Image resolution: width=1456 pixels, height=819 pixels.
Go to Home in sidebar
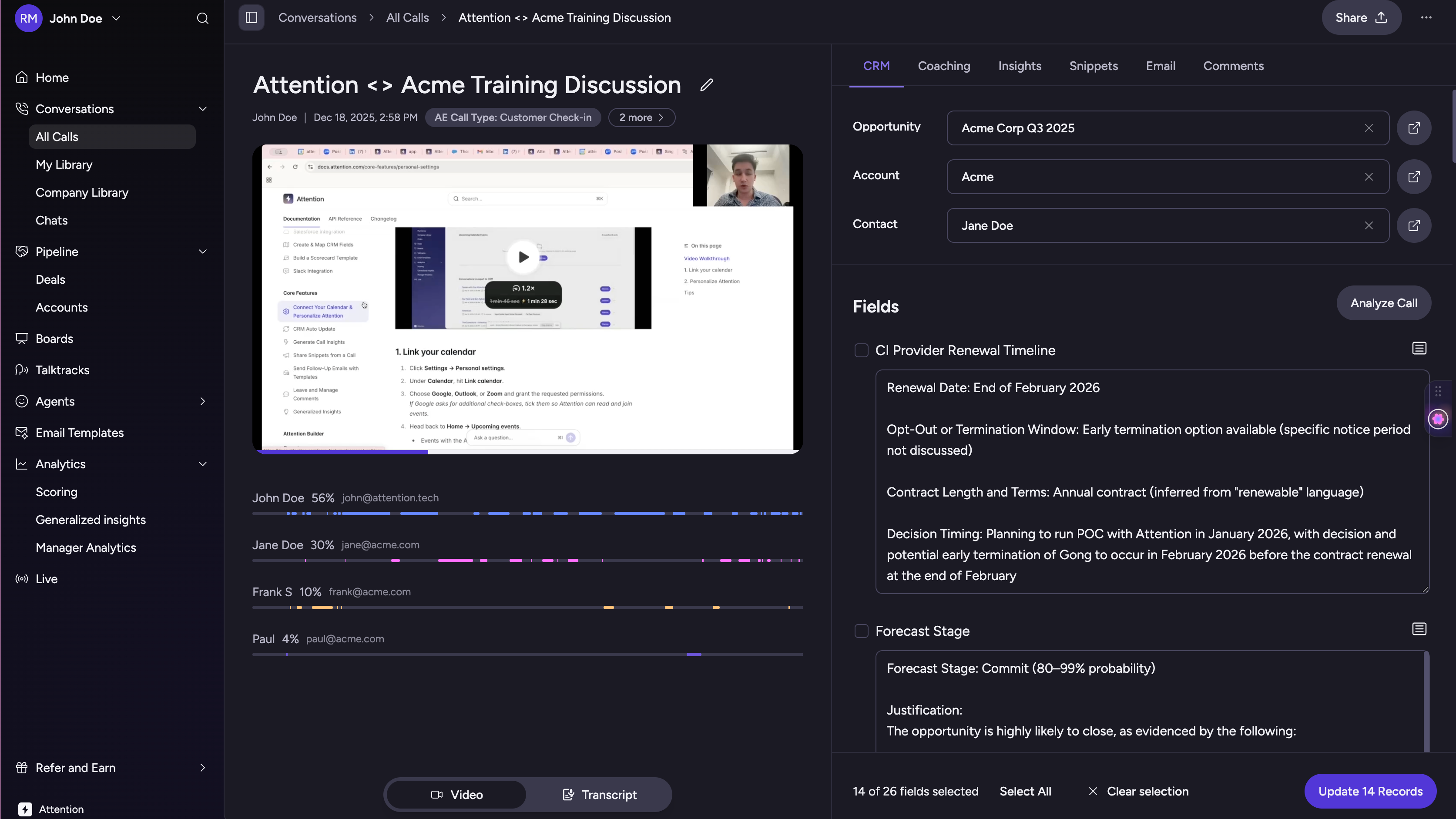click(52, 77)
